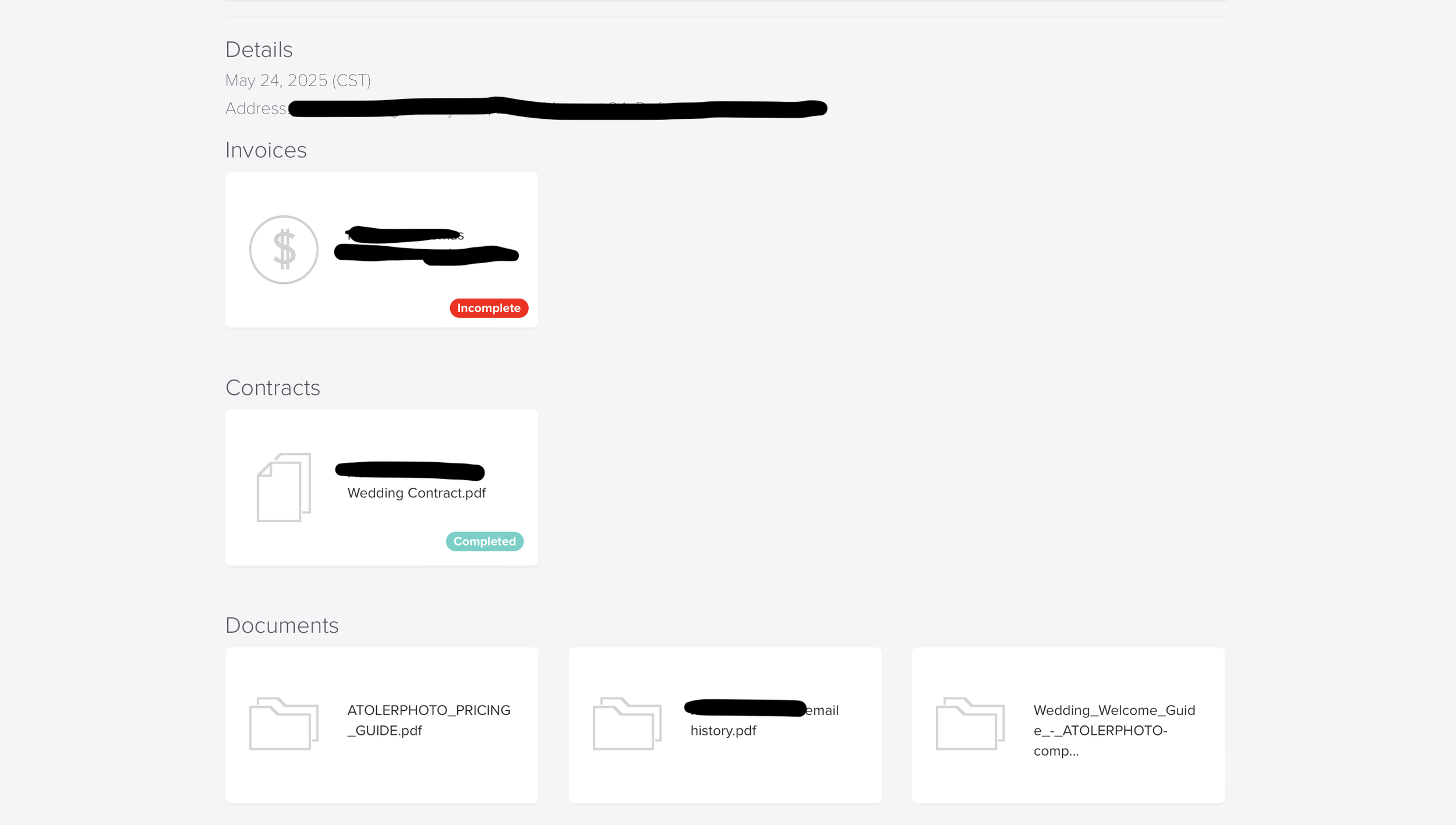Screen dimensions: 1456x825
Task: Click the Documents section heading
Action: coord(282,625)
